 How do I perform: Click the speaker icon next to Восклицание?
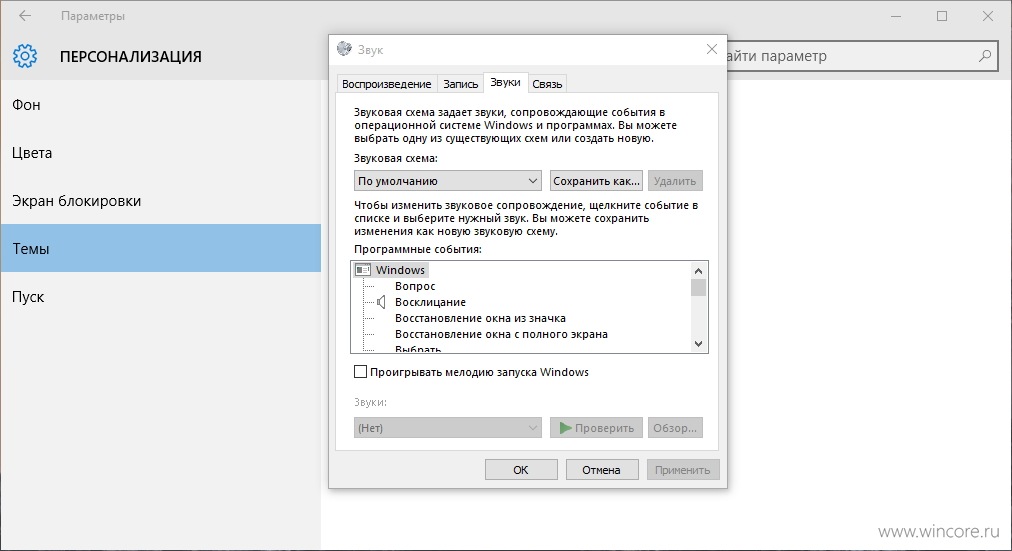click(381, 302)
